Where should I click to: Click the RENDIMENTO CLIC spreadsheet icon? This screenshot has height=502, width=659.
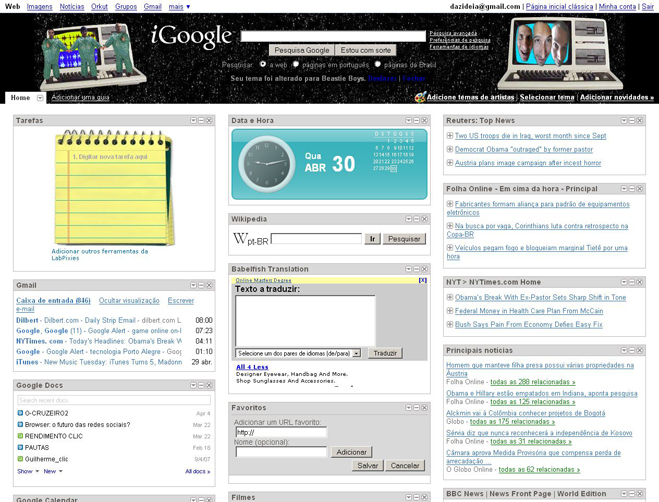(x=20, y=436)
